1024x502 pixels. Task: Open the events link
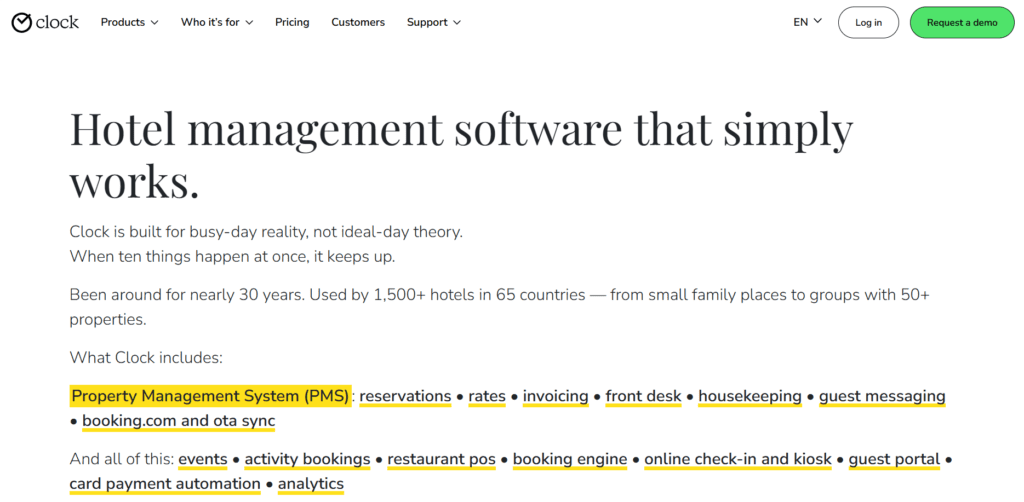(203, 460)
